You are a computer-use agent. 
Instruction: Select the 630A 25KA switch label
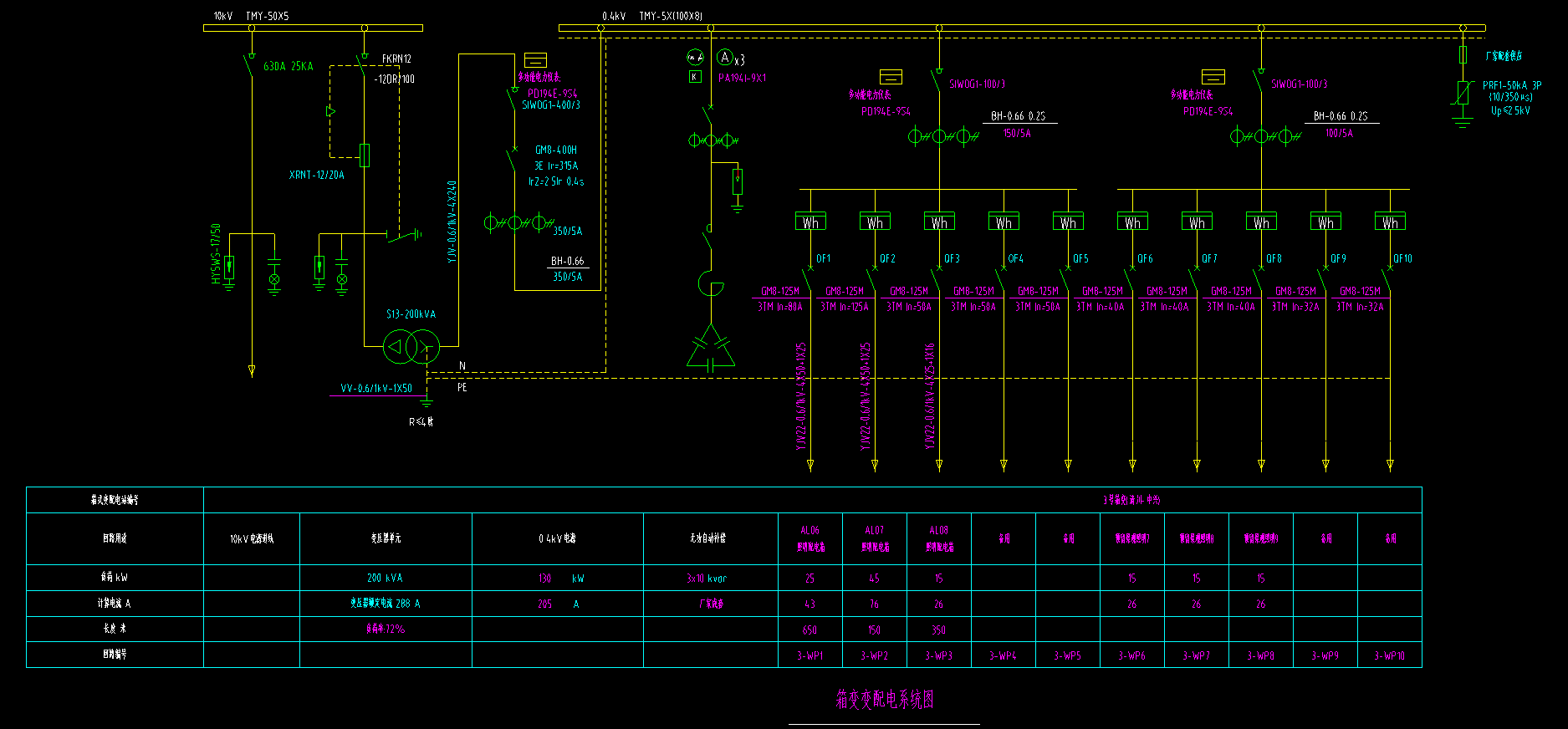289,66
